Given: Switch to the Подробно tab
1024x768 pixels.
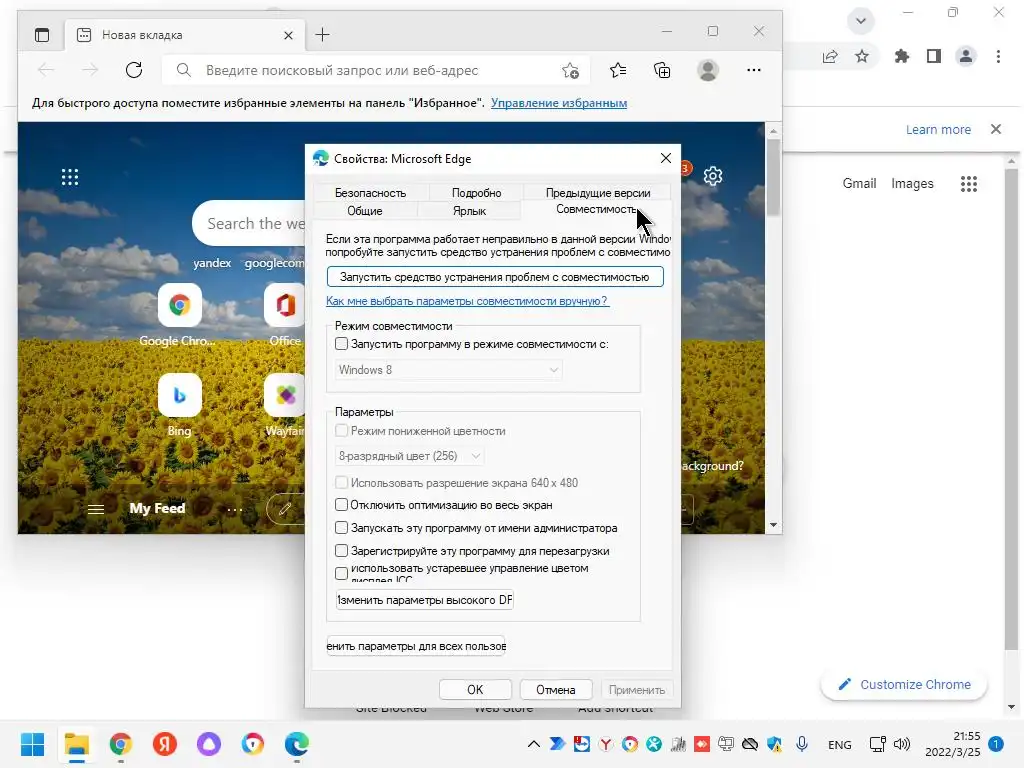Looking at the screenshot, I should (477, 193).
